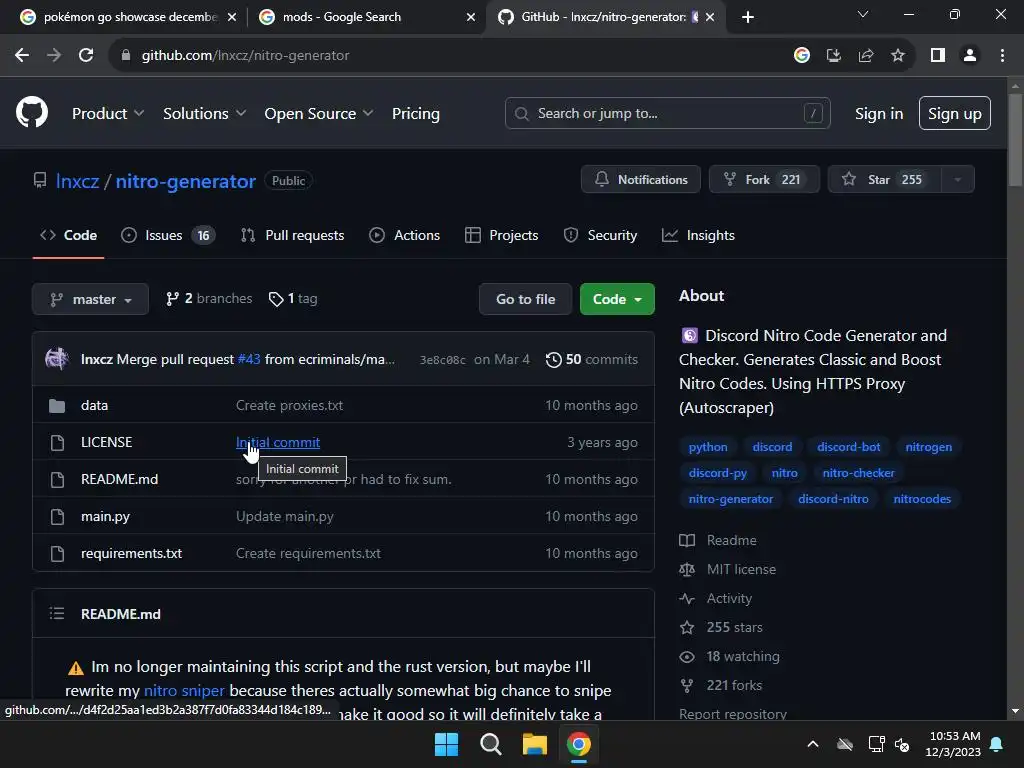
Task: Toggle Chrome side panel
Action: (938, 56)
